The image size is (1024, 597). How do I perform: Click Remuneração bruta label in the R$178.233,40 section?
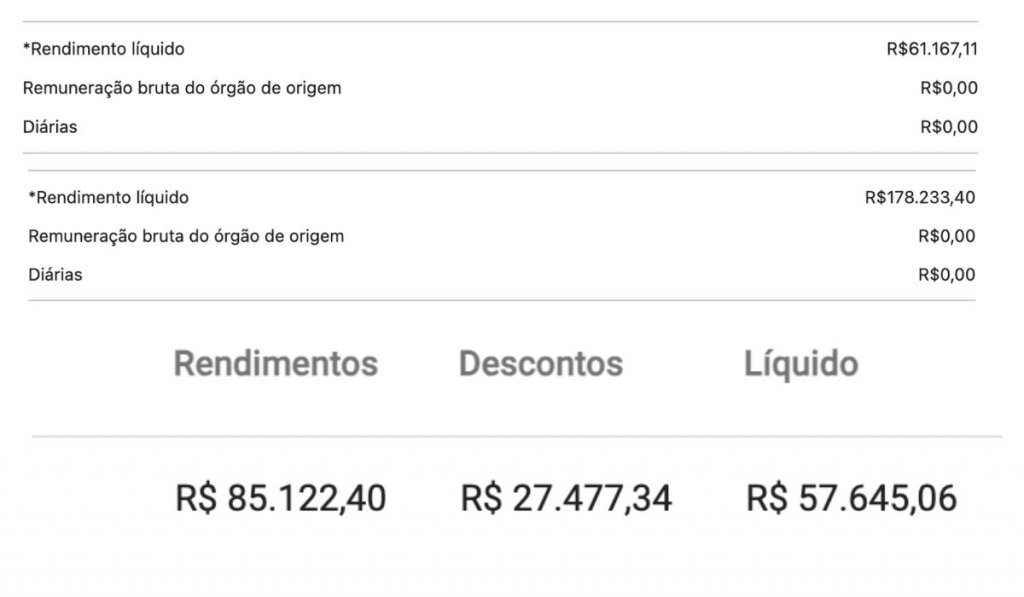(186, 237)
